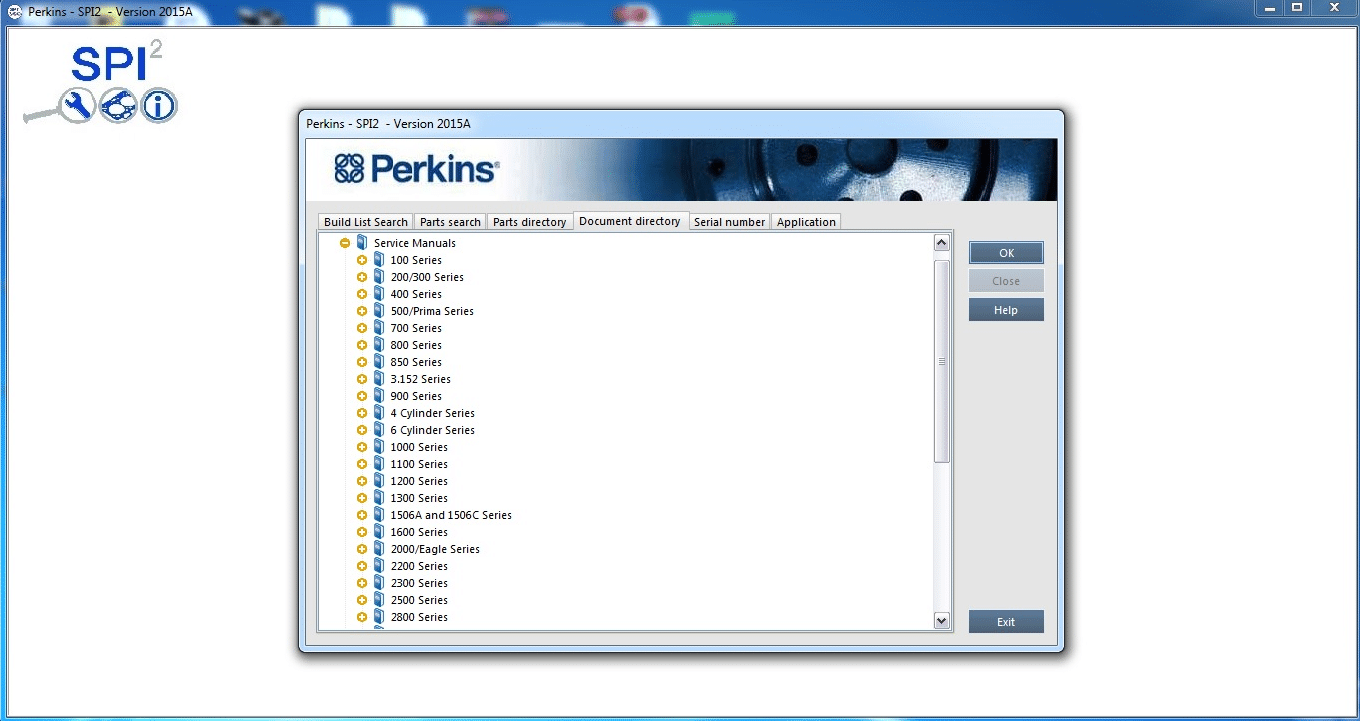Expand the 2800 Series node

click(362, 617)
